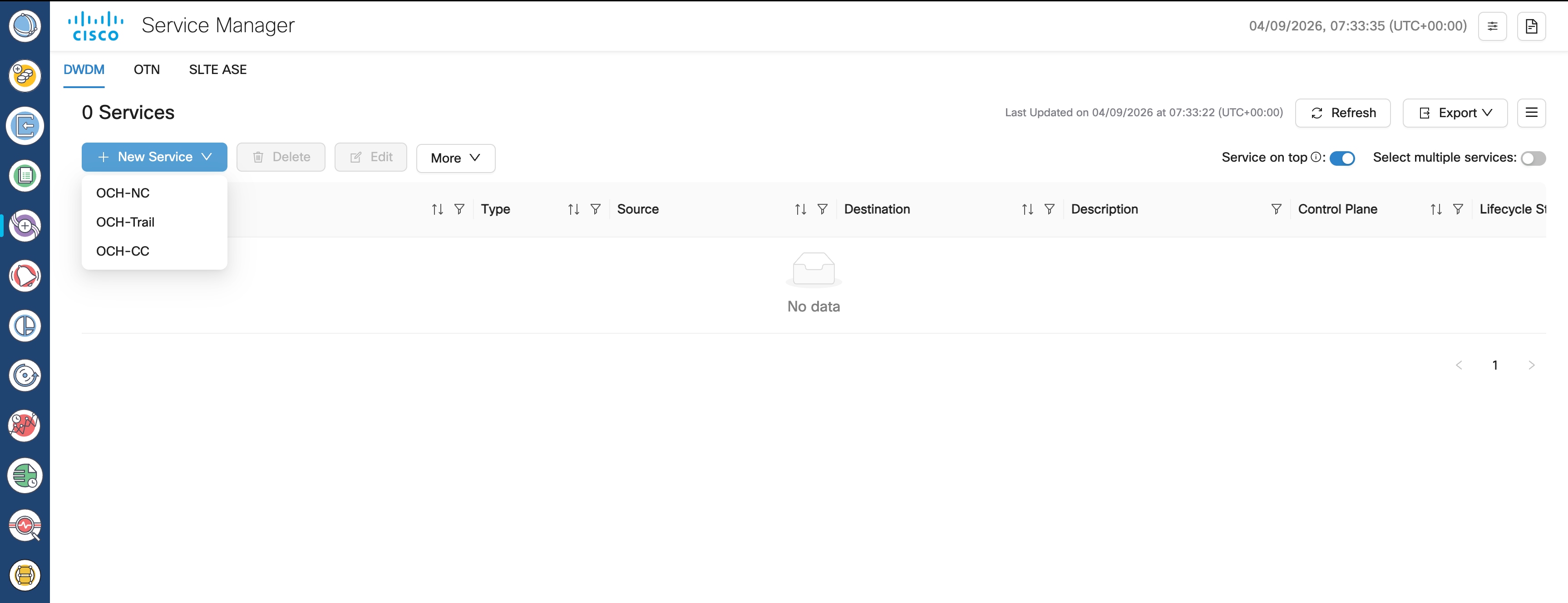This screenshot has width=1568, height=603.
Task: Open the SLTE ASE tab
Action: click(217, 70)
